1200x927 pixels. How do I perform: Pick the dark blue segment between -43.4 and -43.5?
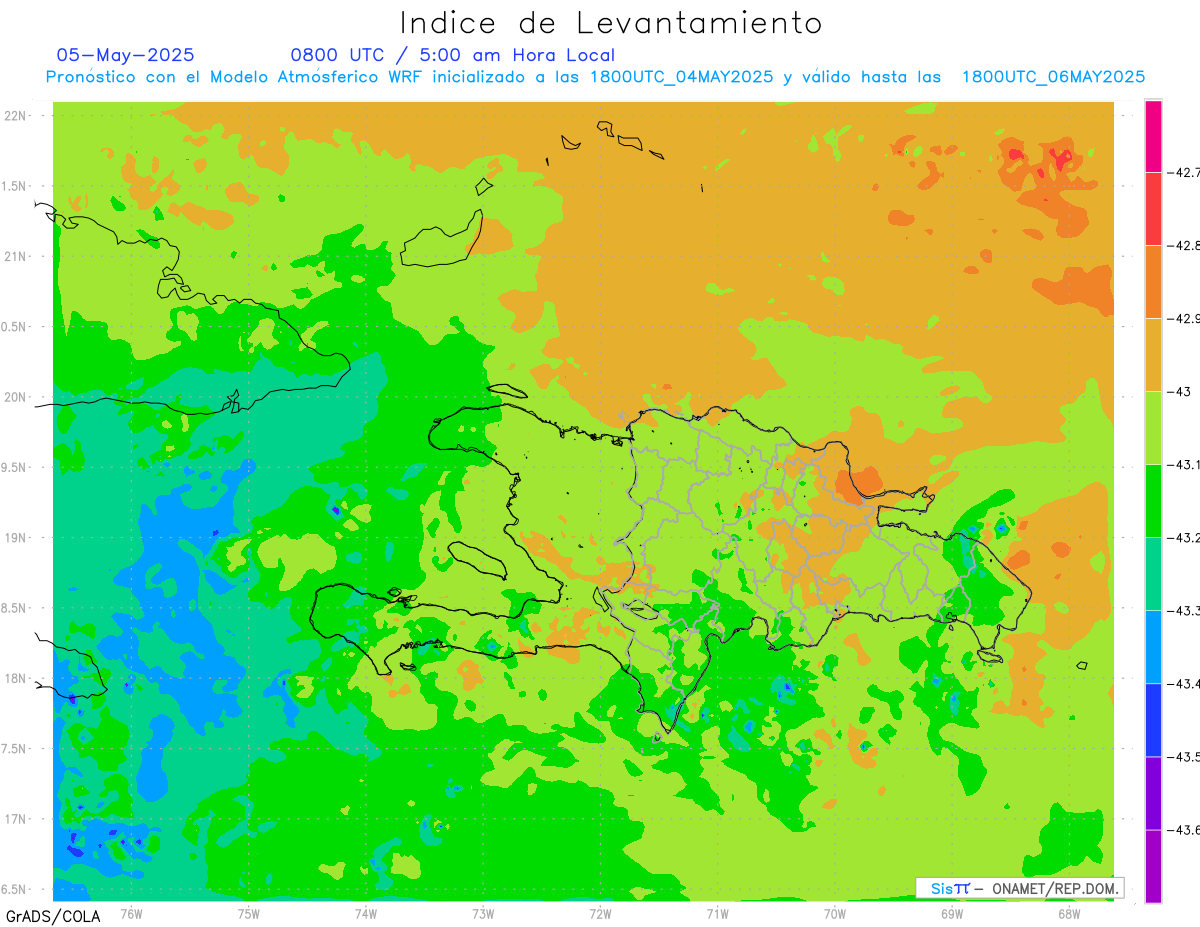tap(1153, 720)
